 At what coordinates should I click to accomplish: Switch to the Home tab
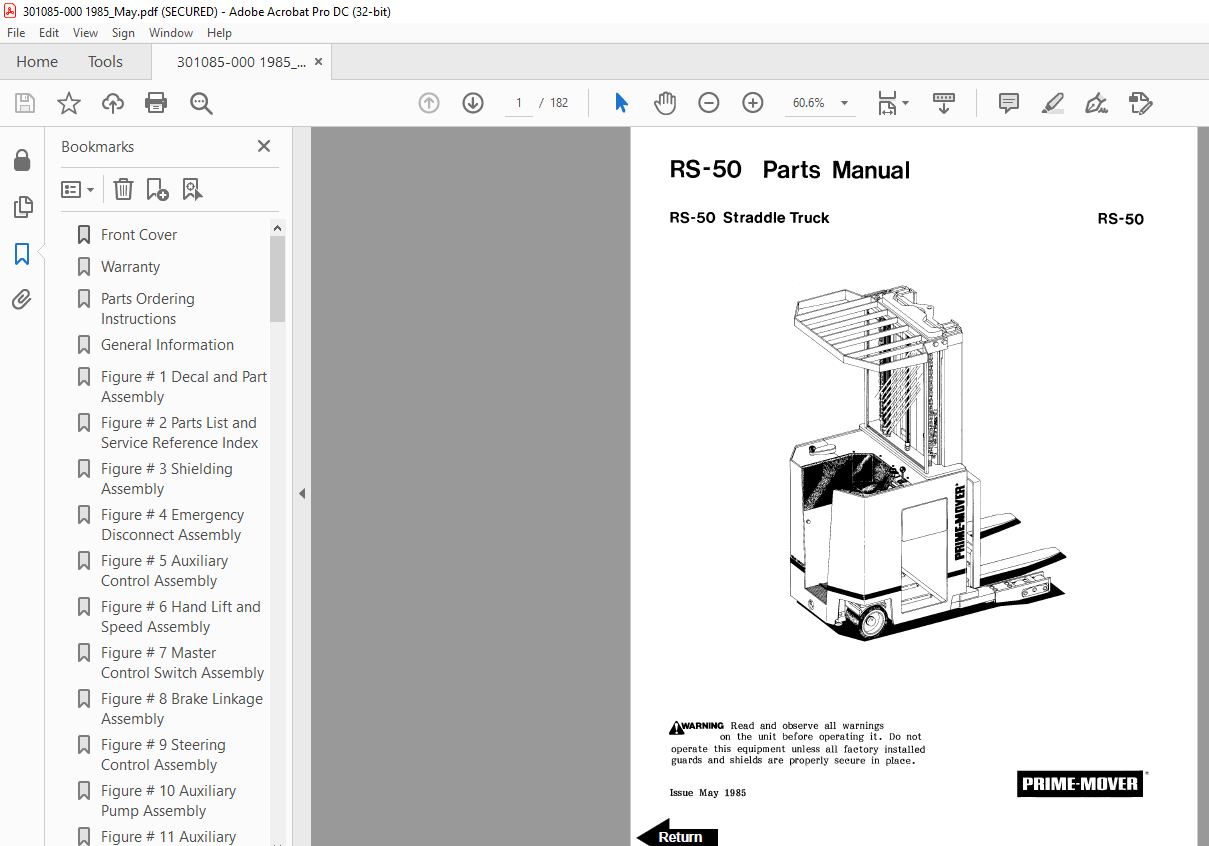(37, 62)
